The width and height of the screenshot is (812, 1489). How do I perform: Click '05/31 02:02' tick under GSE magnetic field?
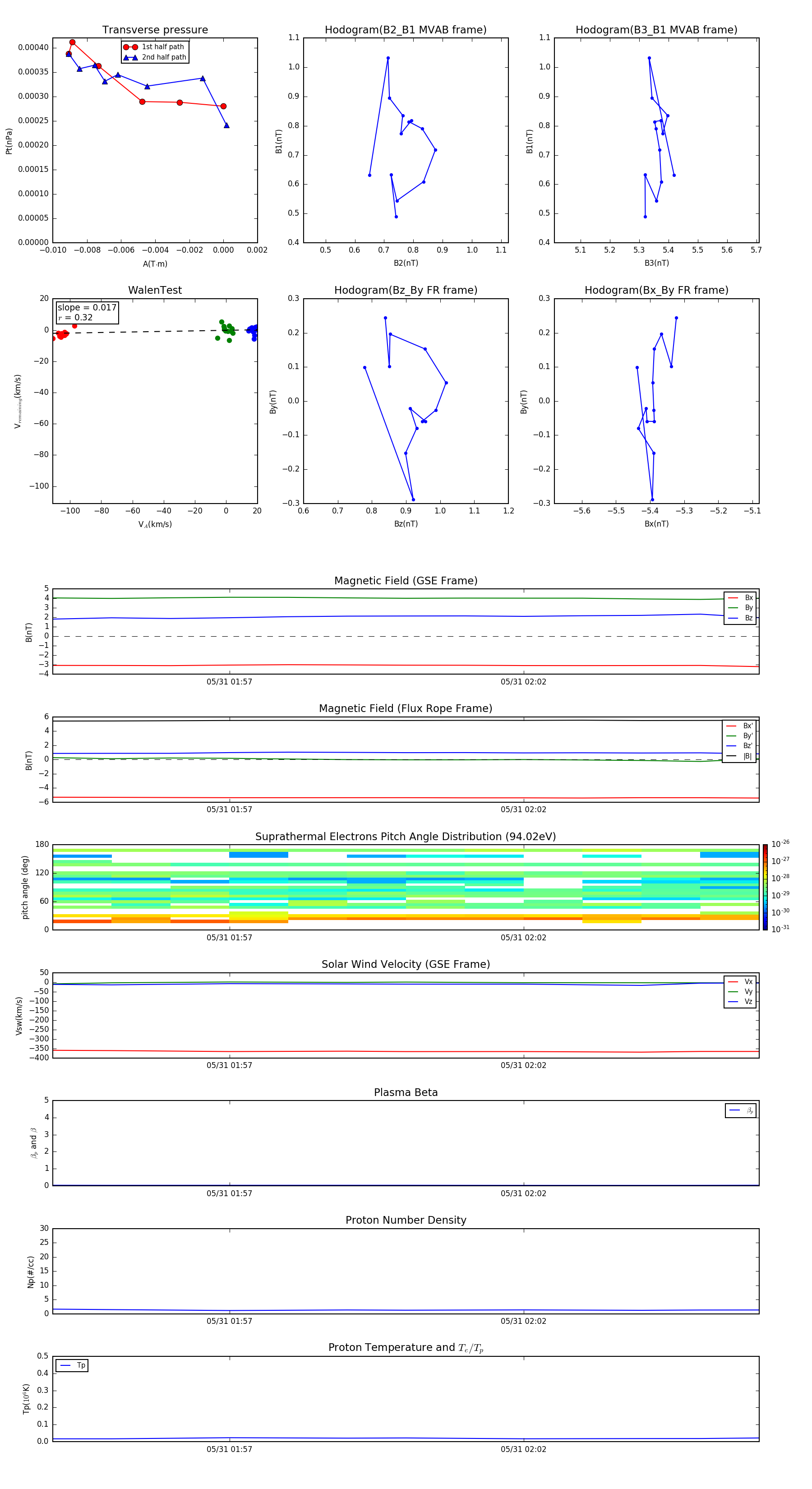(x=524, y=682)
